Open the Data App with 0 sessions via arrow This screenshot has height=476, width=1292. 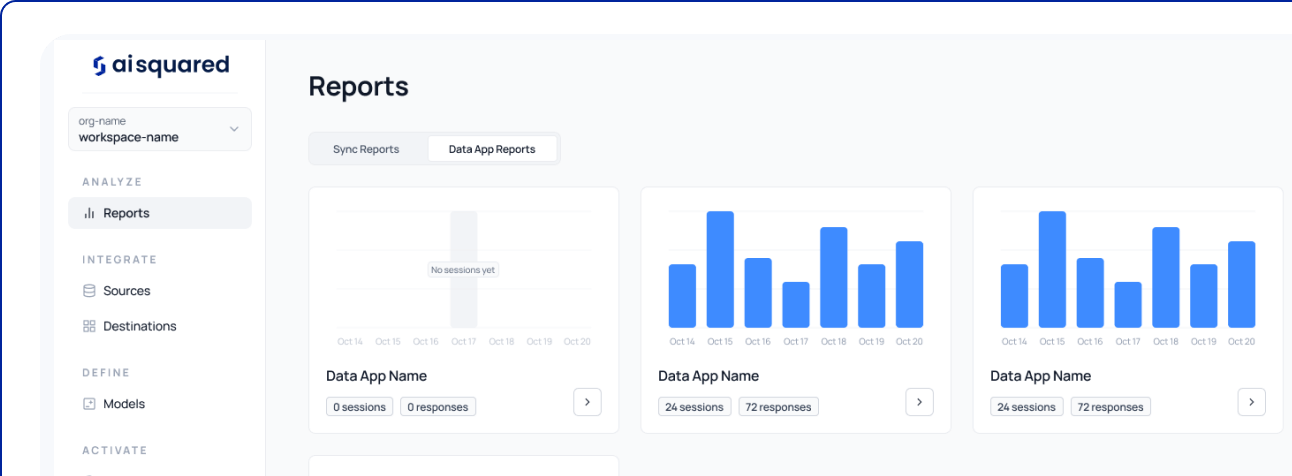(x=587, y=402)
